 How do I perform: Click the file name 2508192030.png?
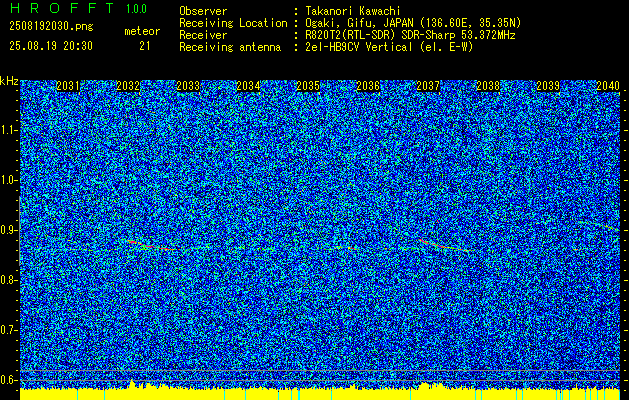(51, 26)
